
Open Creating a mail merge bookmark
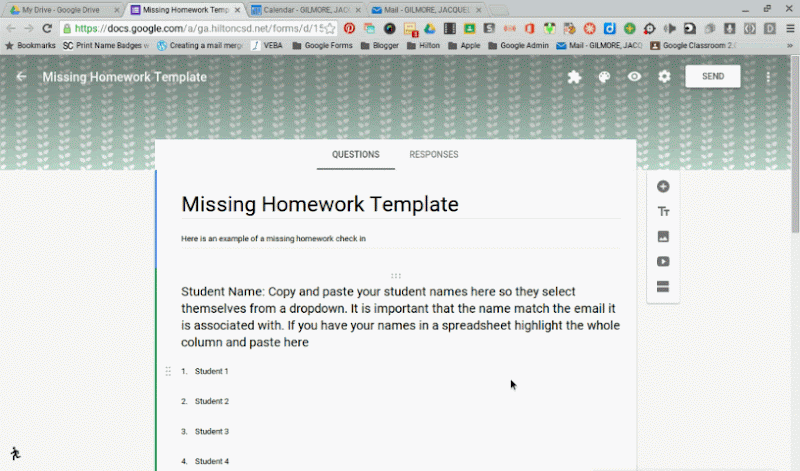pos(200,45)
